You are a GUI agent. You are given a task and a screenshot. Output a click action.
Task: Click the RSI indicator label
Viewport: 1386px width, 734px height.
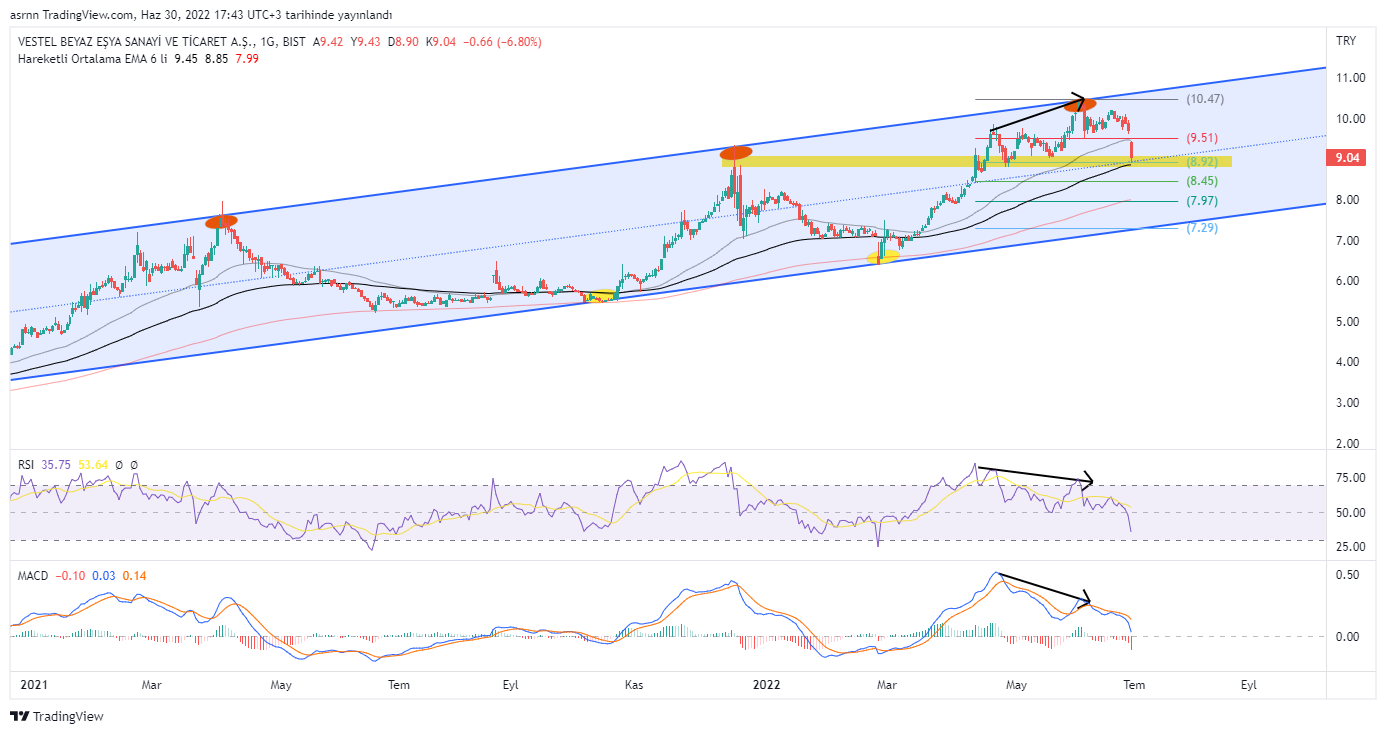tap(27, 465)
